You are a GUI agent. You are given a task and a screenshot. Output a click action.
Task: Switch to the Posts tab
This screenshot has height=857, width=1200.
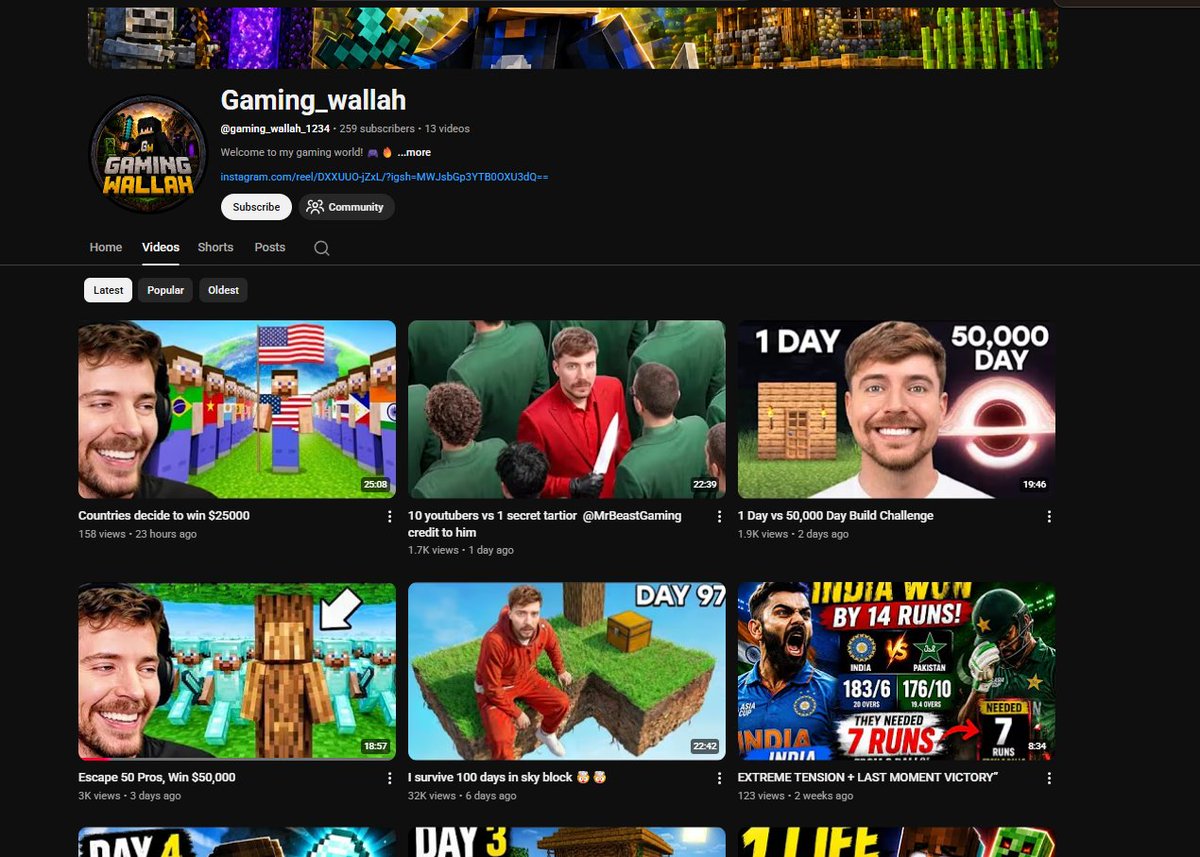pos(270,247)
